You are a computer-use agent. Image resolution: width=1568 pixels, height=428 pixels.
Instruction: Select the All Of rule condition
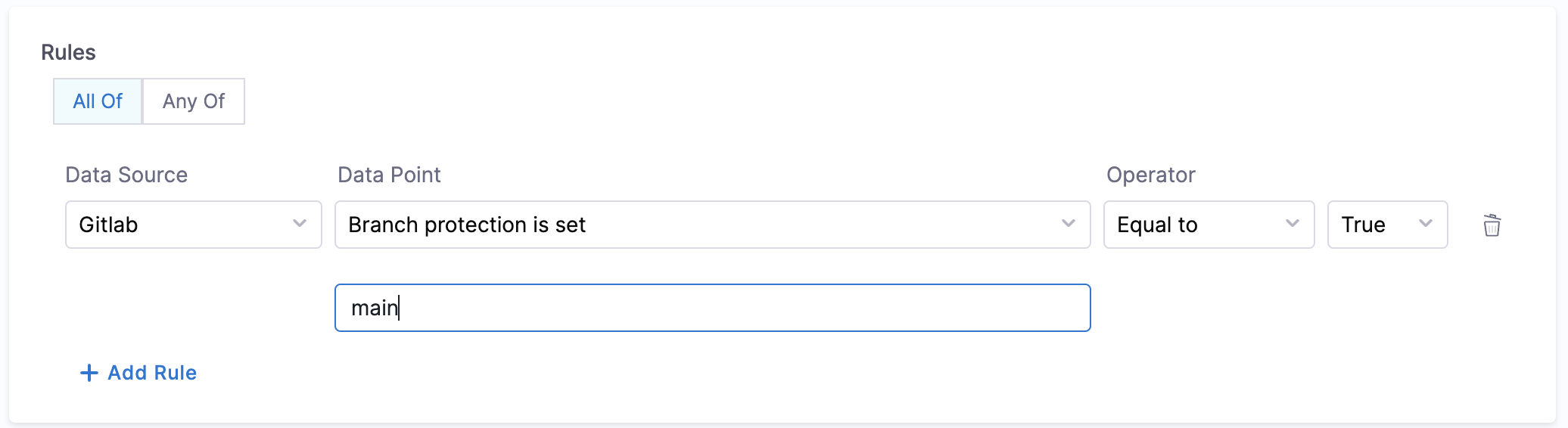[x=98, y=101]
